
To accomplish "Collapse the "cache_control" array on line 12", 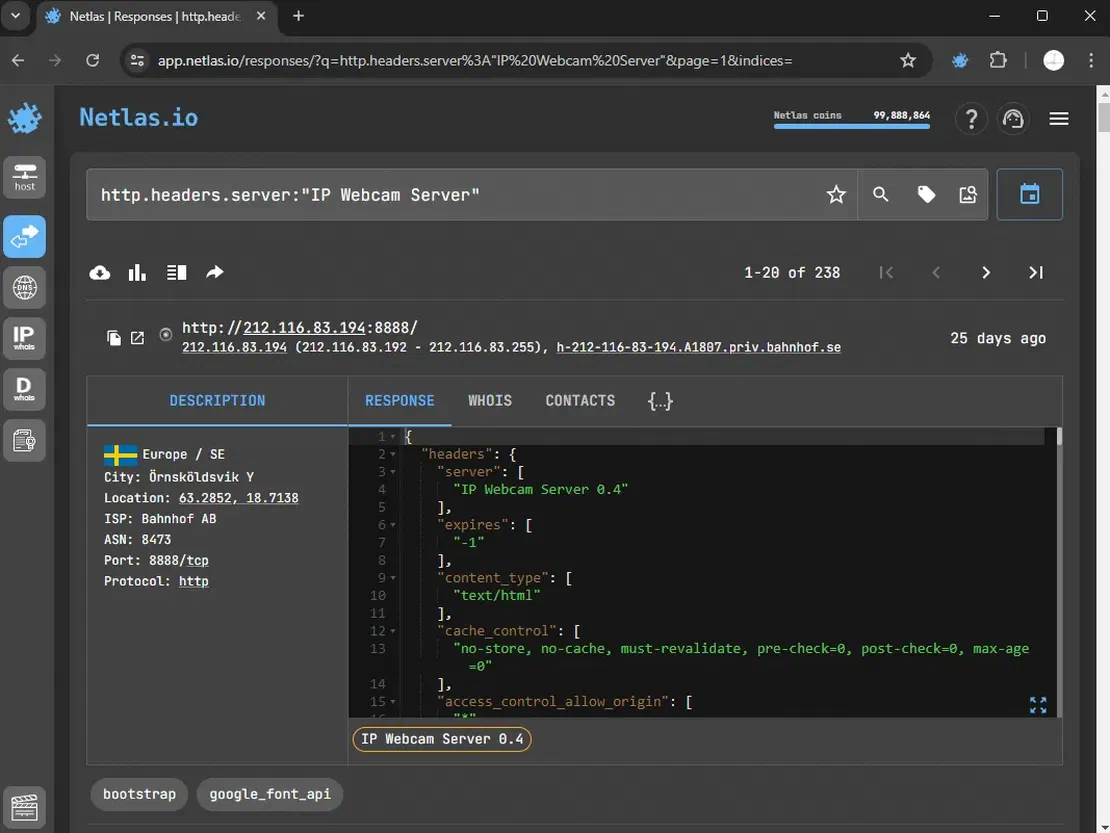I will tap(392, 631).
